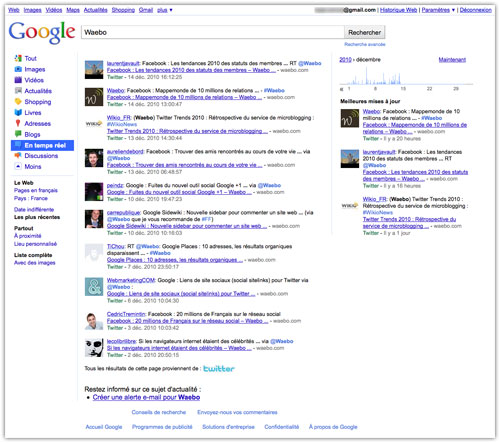Click the Rechercher button

coord(364,32)
